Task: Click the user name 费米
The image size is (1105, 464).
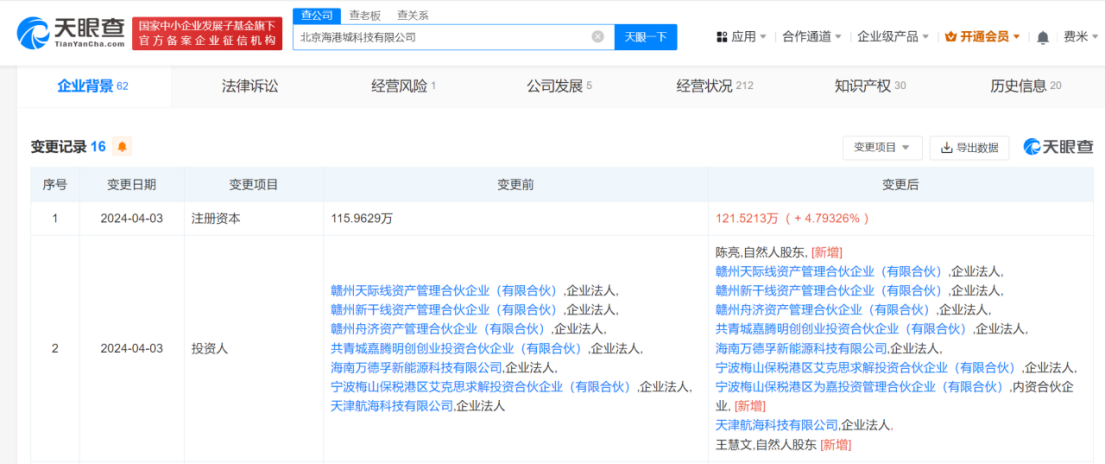Action: point(1075,37)
